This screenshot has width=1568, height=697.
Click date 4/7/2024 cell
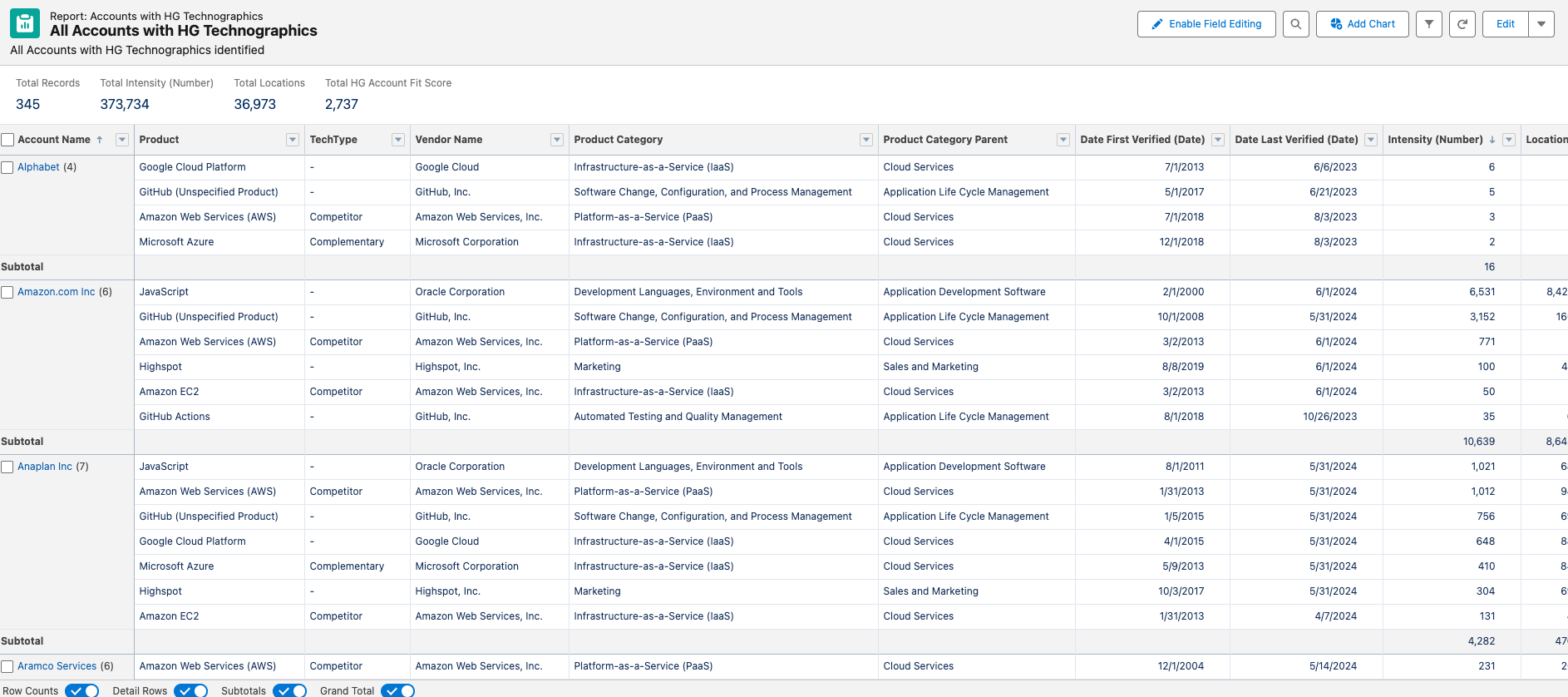coord(1336,616)
